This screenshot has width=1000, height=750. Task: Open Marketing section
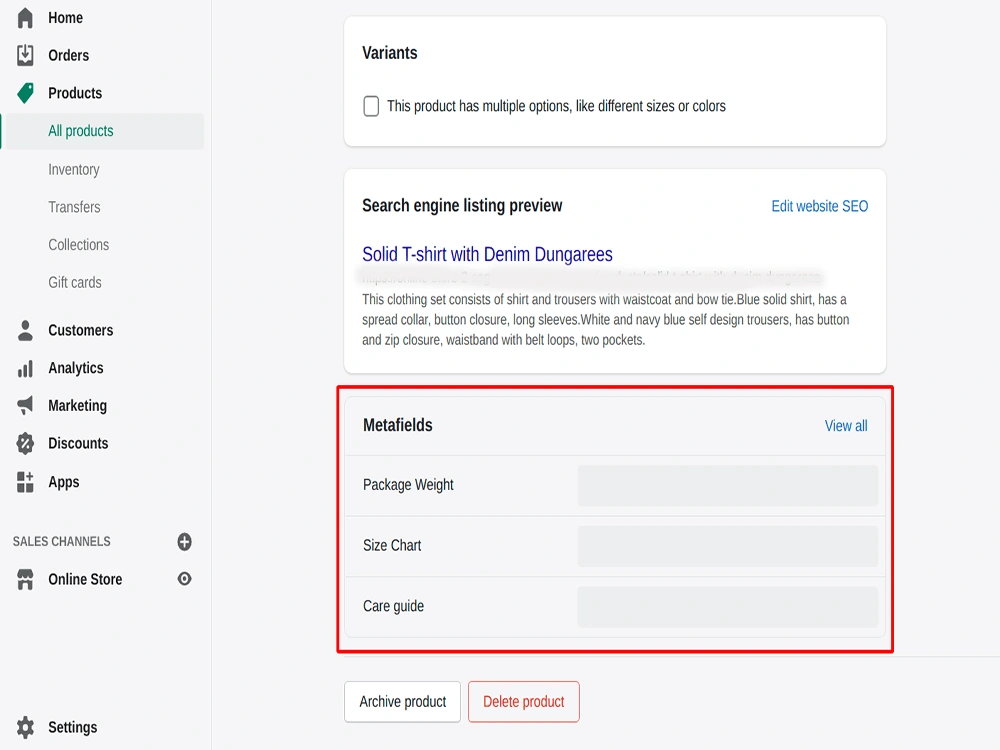click(77, 406)
